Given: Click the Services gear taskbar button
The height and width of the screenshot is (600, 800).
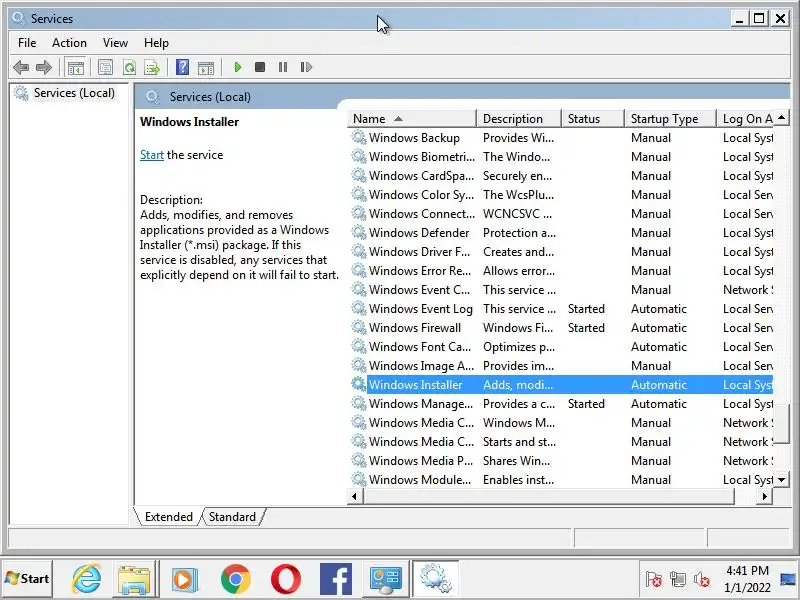Looking at the screenshot, I should (436, 579).
